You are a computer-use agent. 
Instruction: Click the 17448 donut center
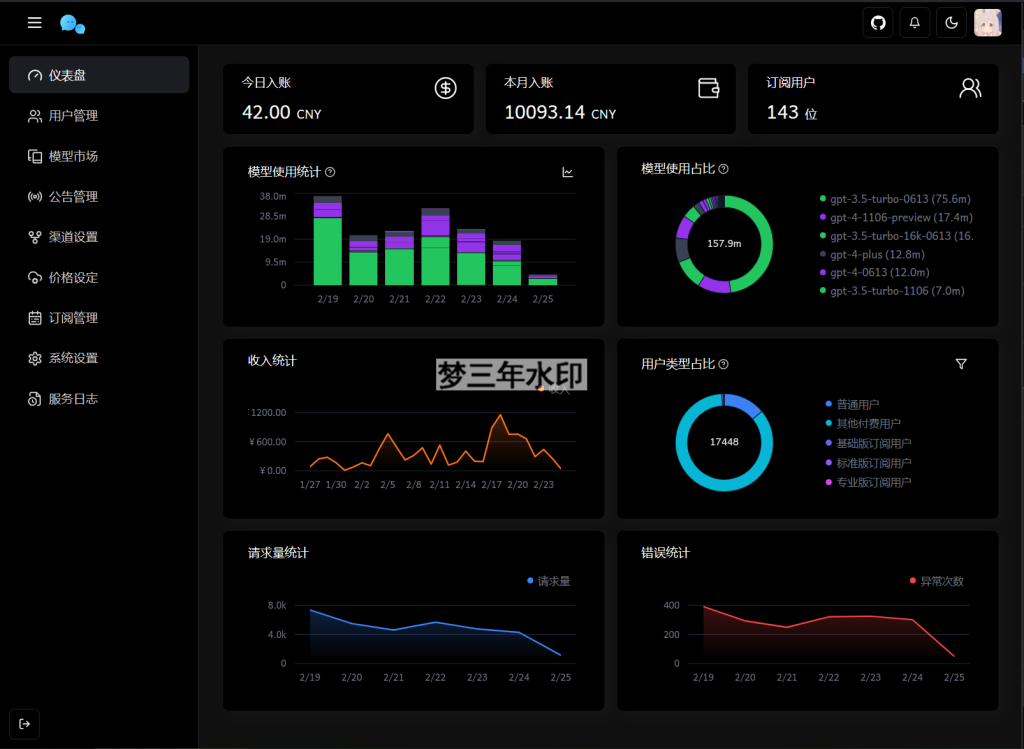tap(724, 442)
